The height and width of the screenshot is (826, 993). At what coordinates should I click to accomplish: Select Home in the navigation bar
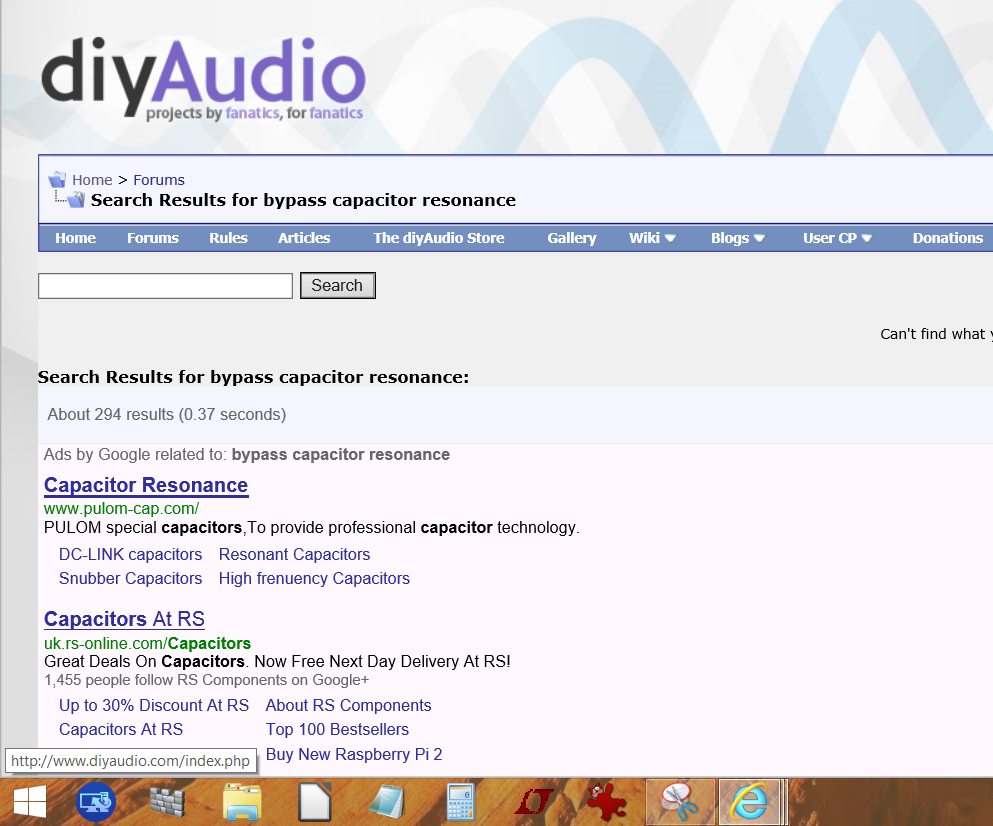click(x=75, y=238)
